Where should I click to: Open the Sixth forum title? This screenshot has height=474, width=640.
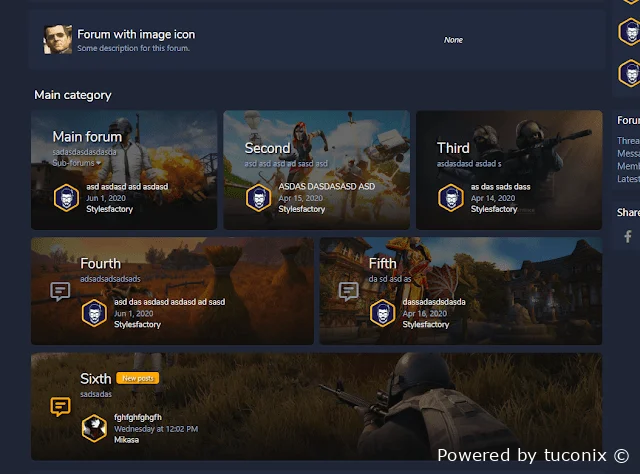click(x=96, y=379)
